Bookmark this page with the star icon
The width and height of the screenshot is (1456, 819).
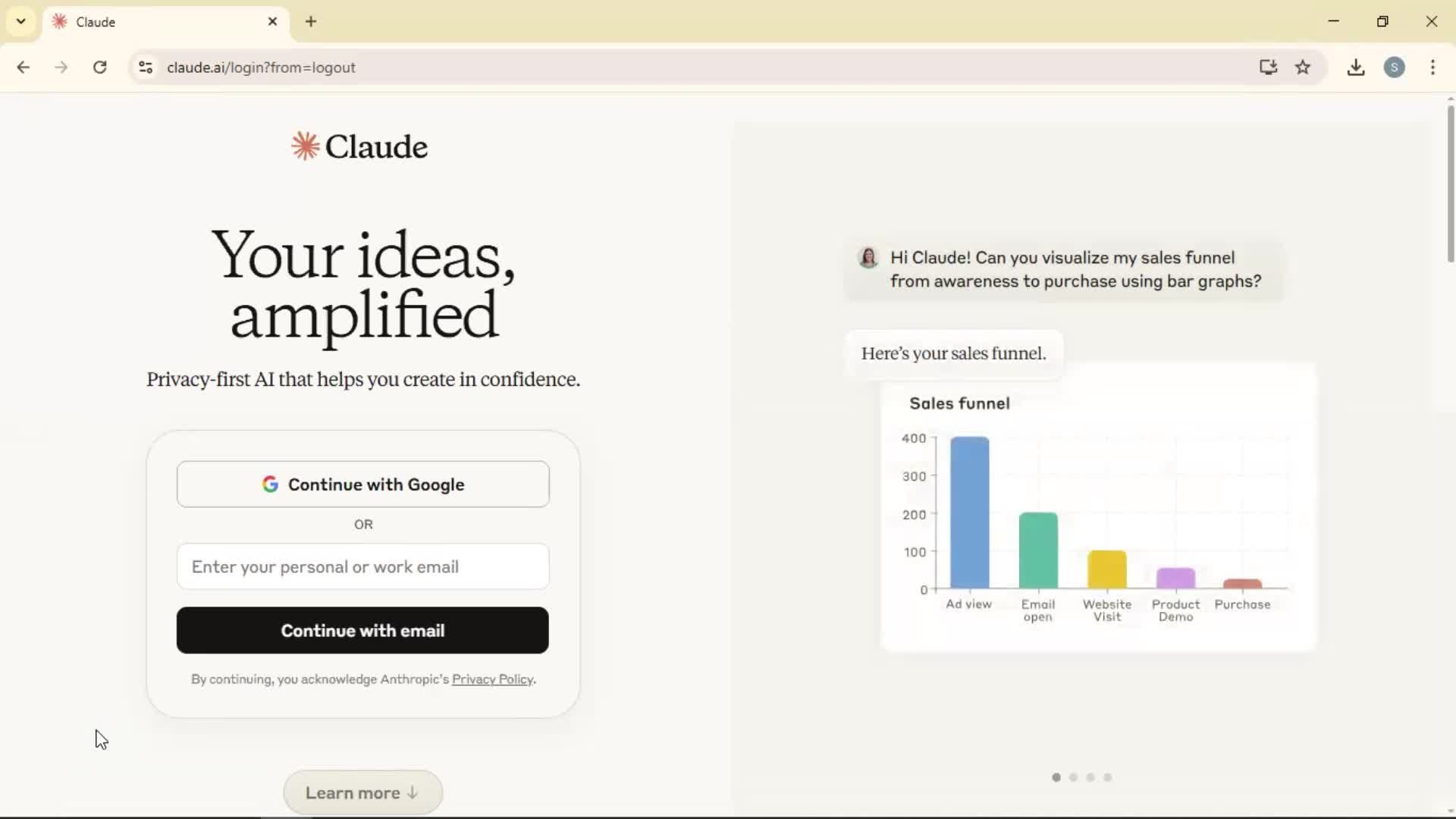tap(1303, 67)
